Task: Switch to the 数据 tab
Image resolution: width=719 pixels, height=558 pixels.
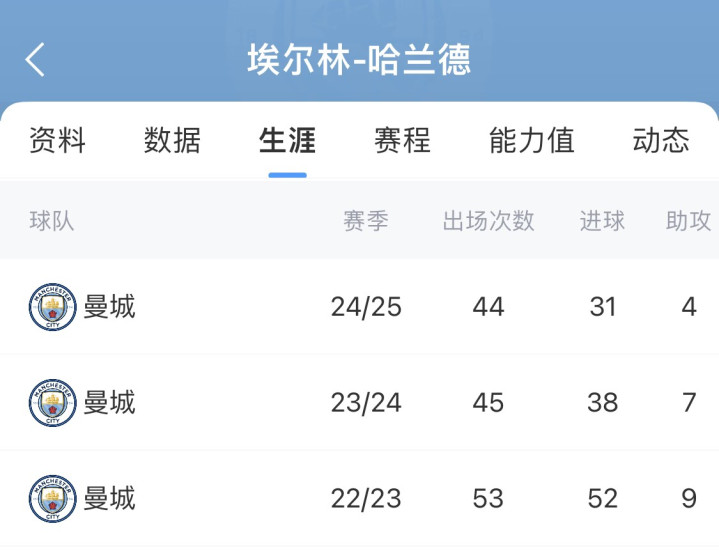Action: 172,140
